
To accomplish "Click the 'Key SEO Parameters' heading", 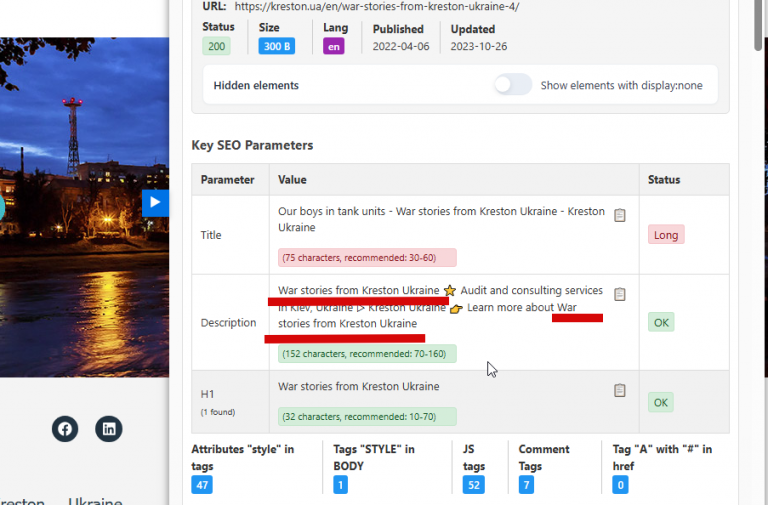I will (252, 145).
